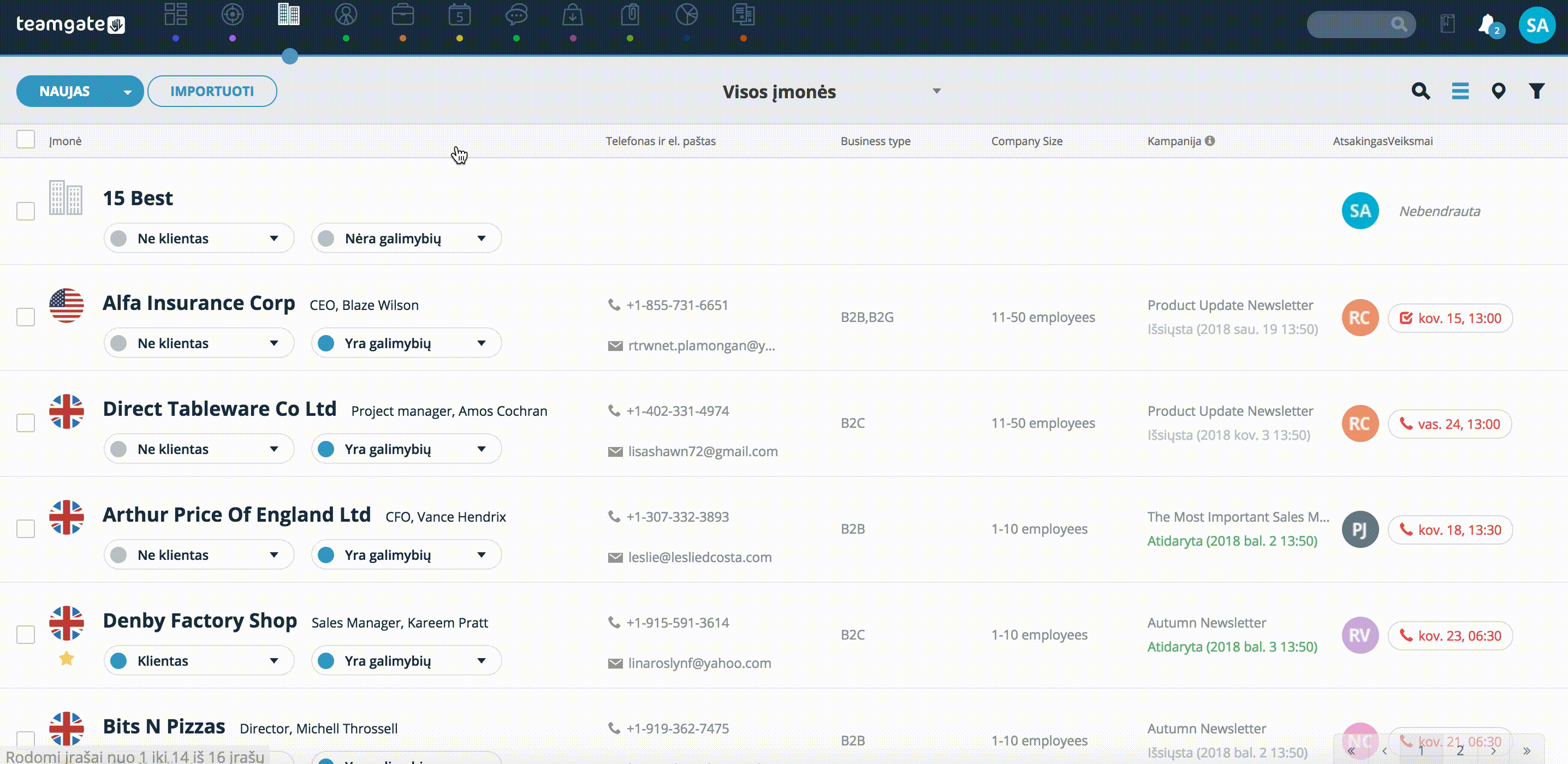Open Alfa Insurance Corp 'Yra galimybių' dropdown
This screenshot has height=764, width=1568.
coord(406,343)
